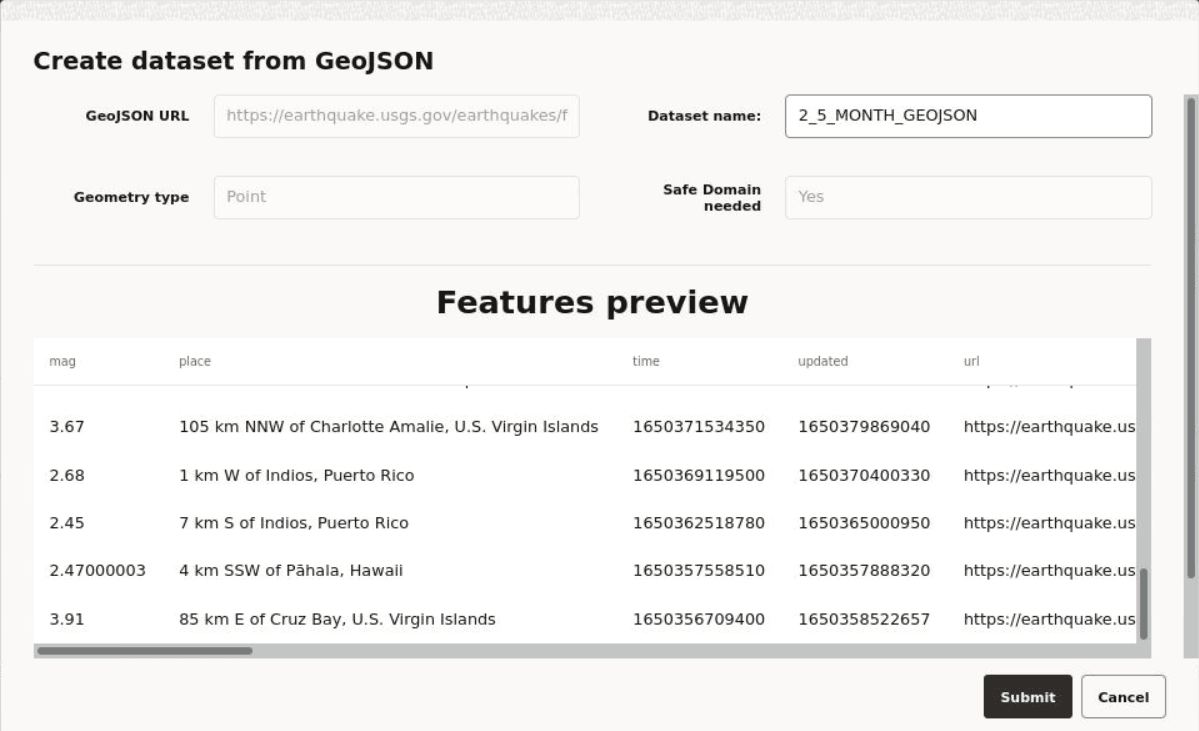Click the dialog's outer vertical scrollbar
1199x731 pixels.
(1191, 338)
